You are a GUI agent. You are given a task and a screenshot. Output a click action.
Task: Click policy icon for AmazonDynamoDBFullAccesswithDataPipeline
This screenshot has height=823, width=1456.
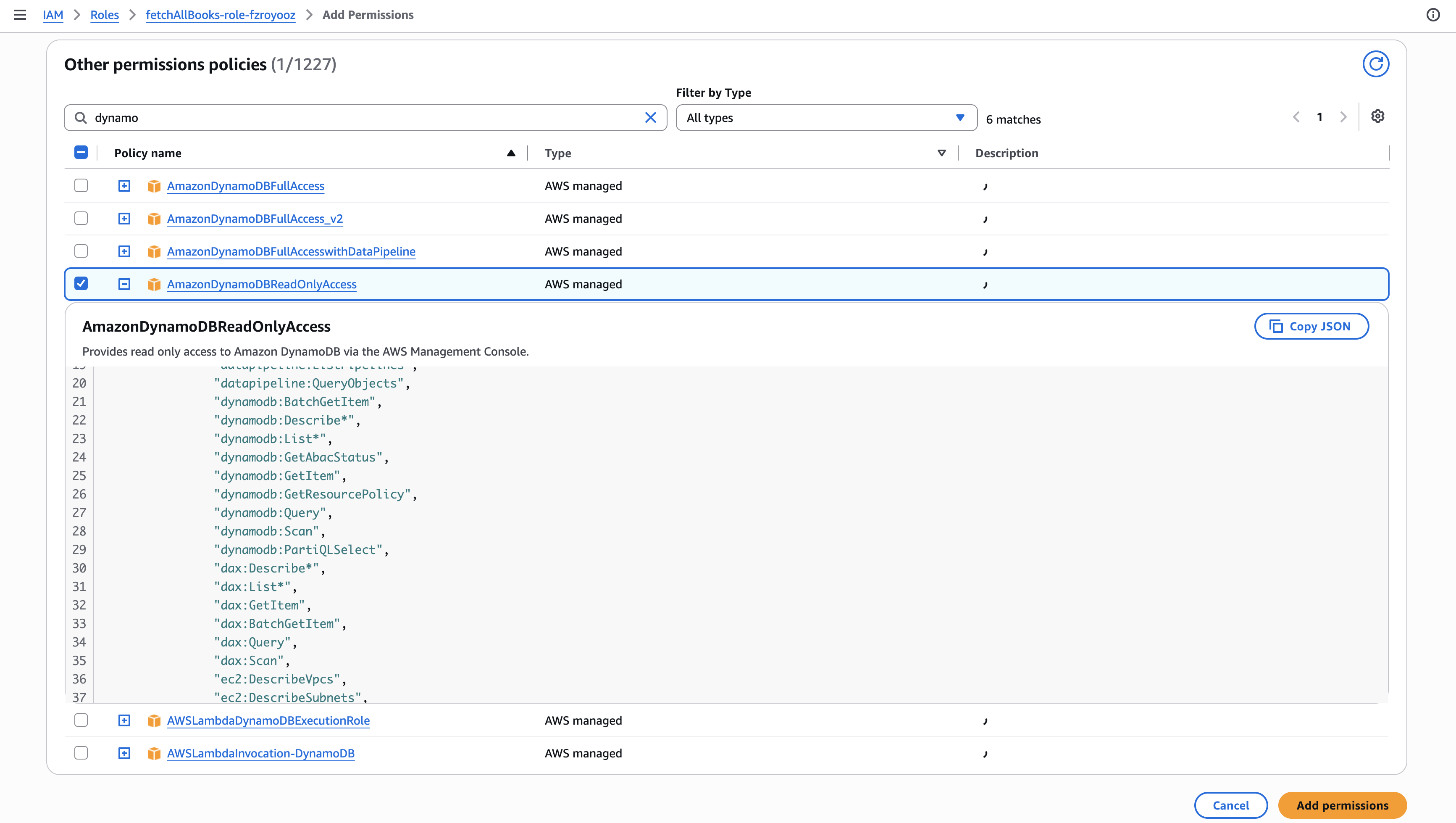(154, 252)
